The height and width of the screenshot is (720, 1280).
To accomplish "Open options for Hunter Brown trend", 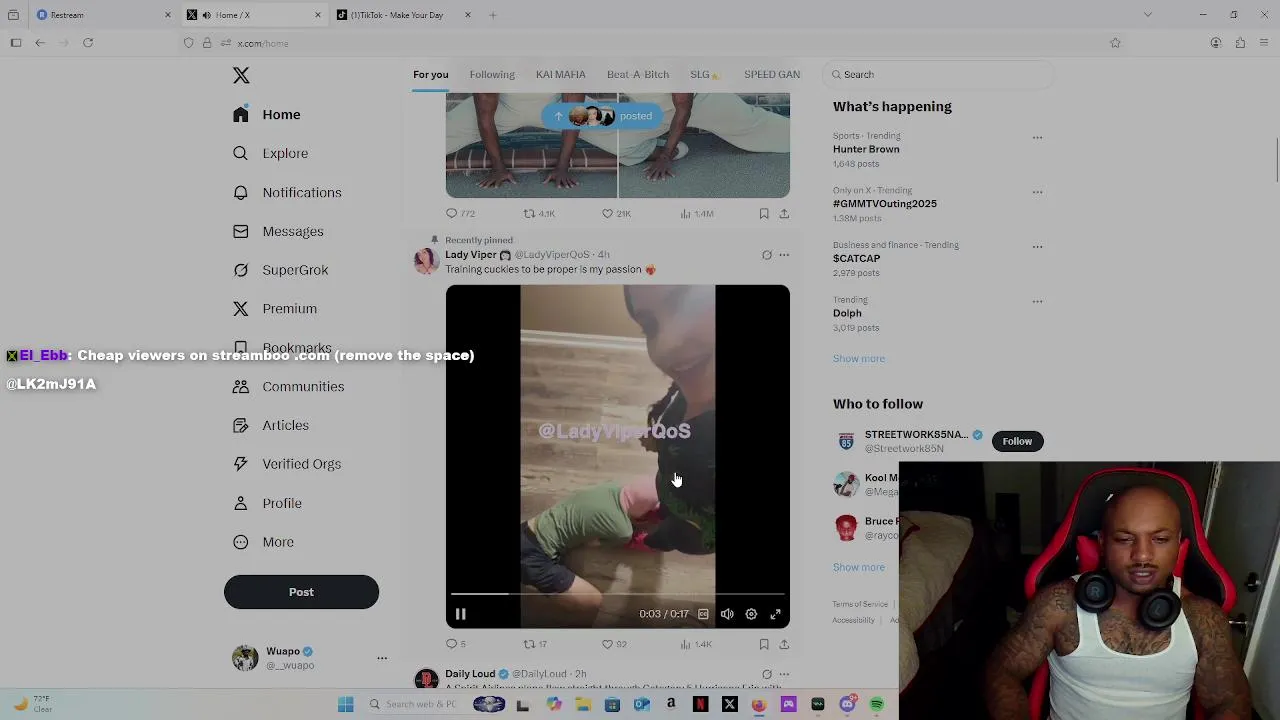I will (1037, 137).
